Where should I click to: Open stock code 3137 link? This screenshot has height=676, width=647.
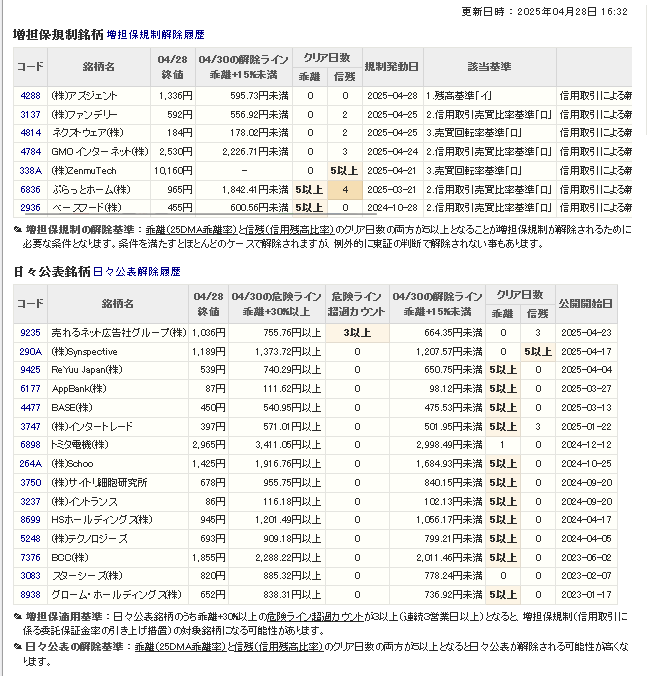pyautogui.click(x=30, y=115)
